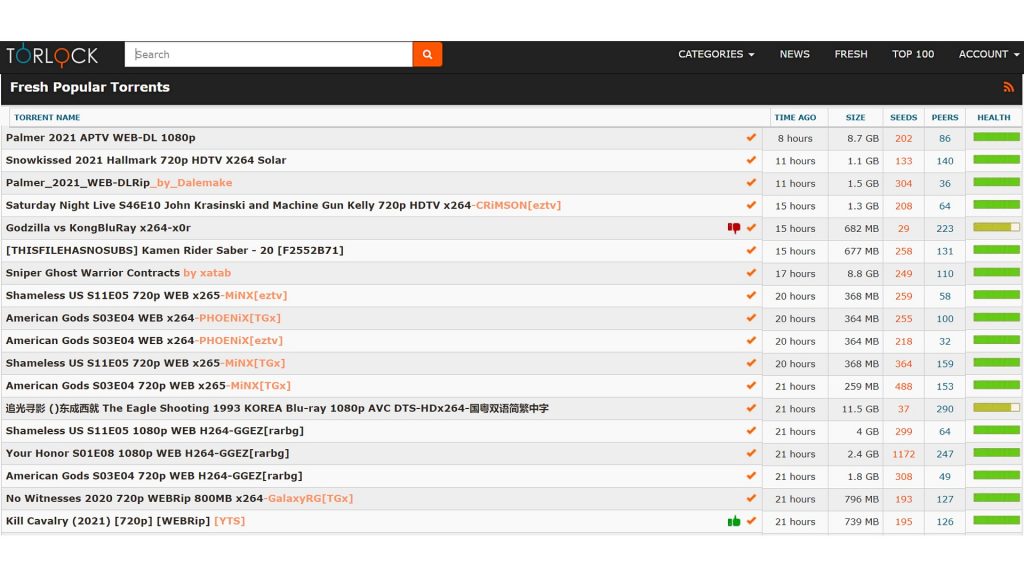1024x576 pixels.
Task: Expand the Account dropdown menu
Action: (988, 54)
